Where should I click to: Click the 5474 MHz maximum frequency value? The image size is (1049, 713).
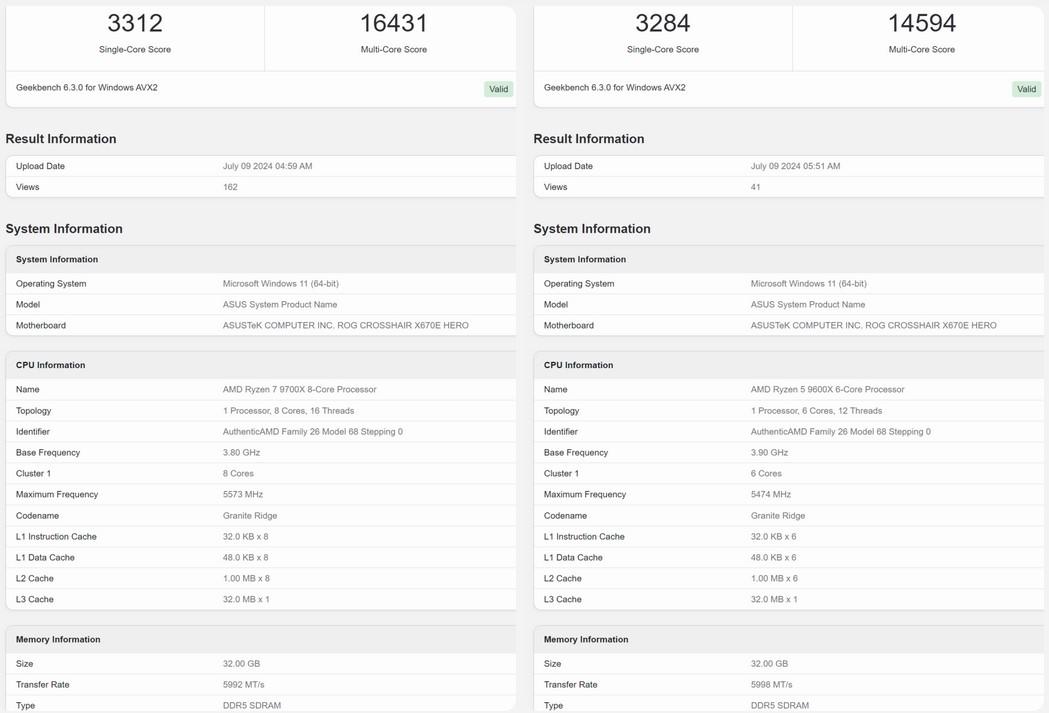tap(771, 494)
